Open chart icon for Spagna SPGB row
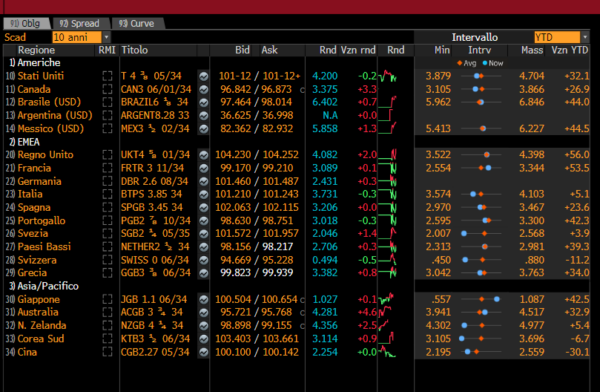The width and height of the screenshot is (600, 392). point(204,208)
